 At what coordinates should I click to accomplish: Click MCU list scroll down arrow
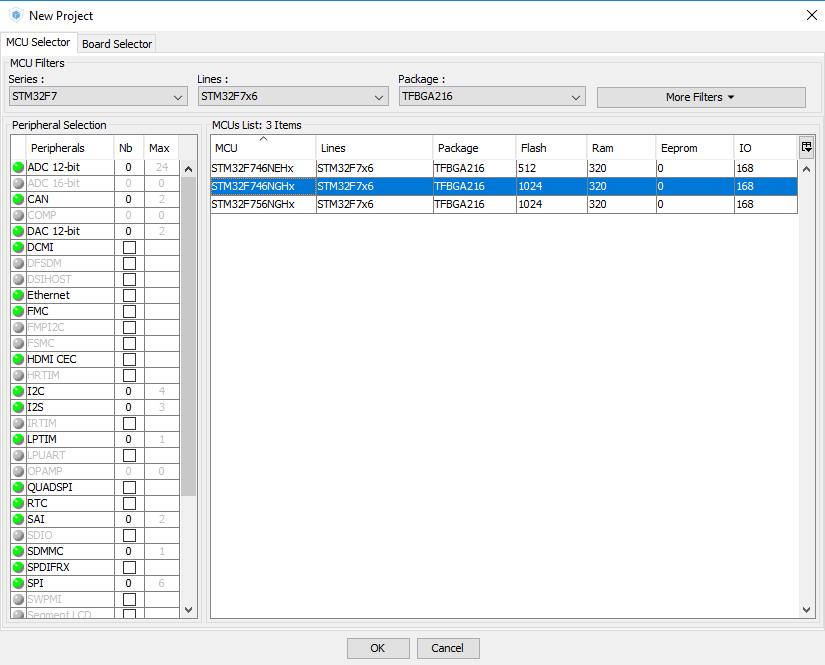(806, 610)
